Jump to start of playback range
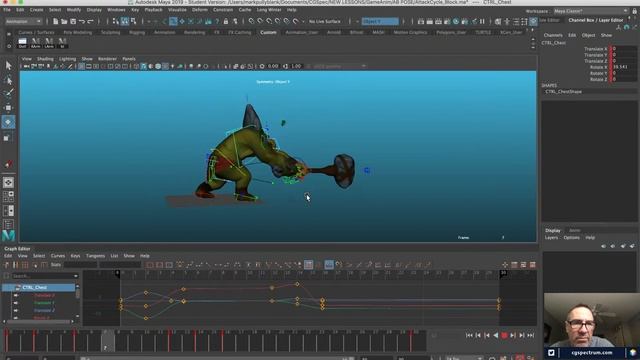This screenshot has width=640, height=360. (x=469, y=335)
